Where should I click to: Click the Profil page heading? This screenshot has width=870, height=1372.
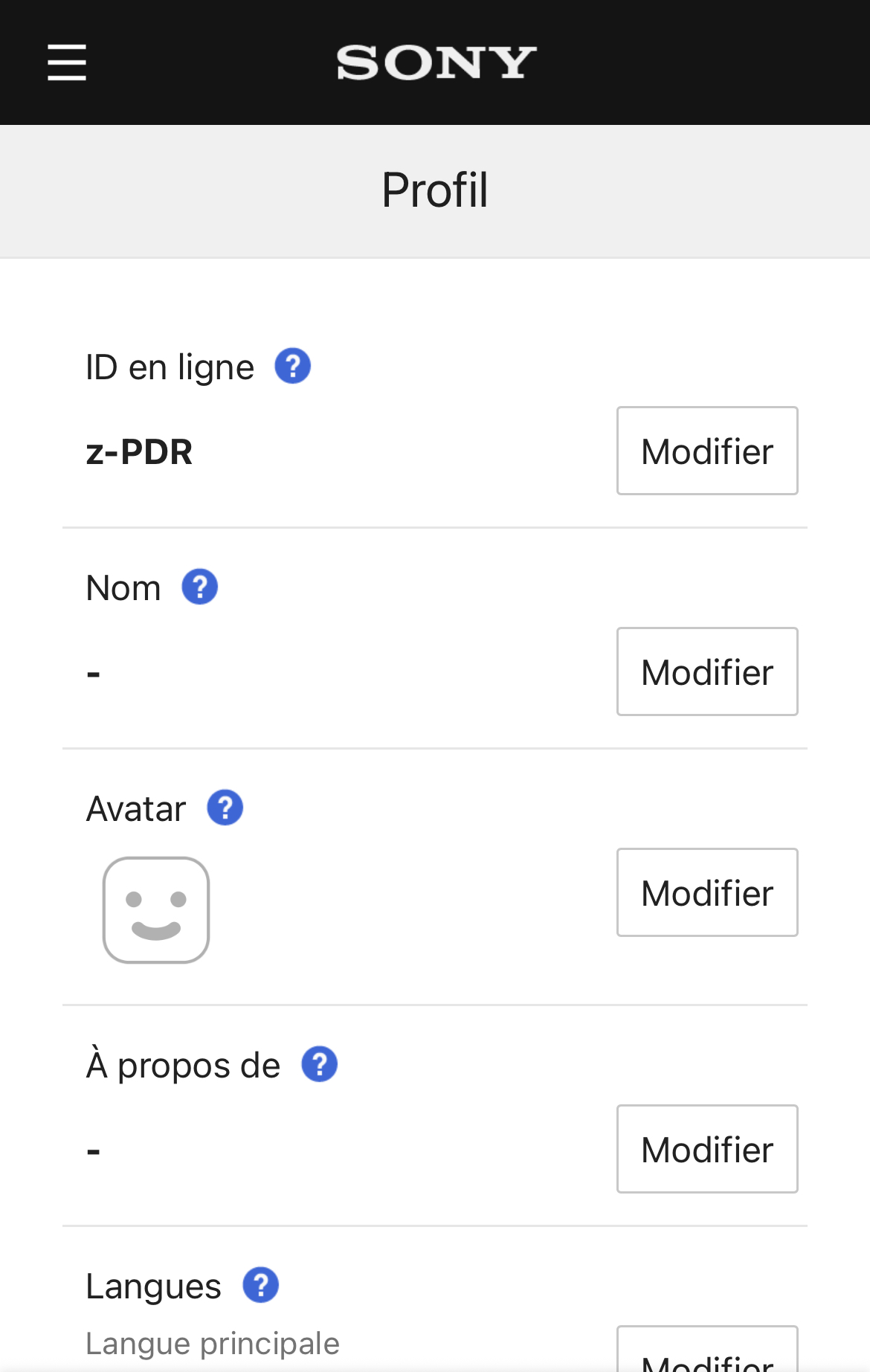pos(435,190)
